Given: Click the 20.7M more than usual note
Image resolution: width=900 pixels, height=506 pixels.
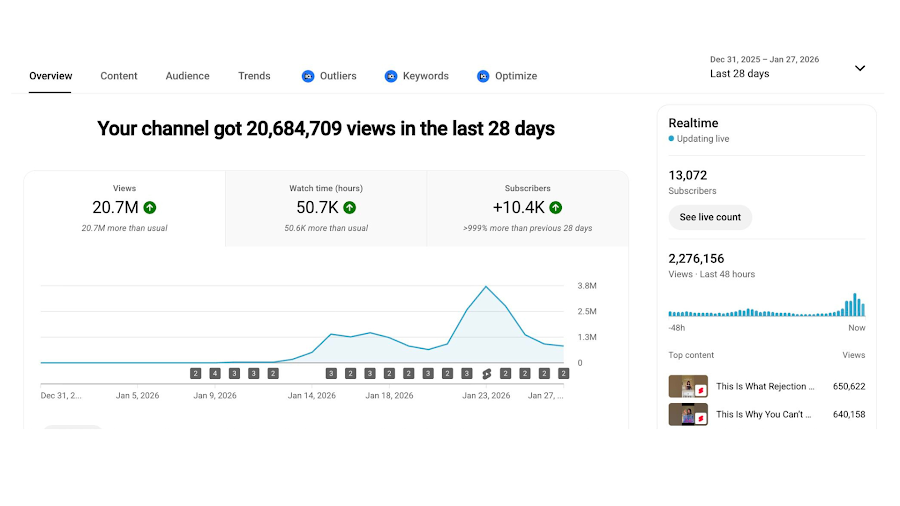Looking at the screenshot, I should click(x=125, y=228).
